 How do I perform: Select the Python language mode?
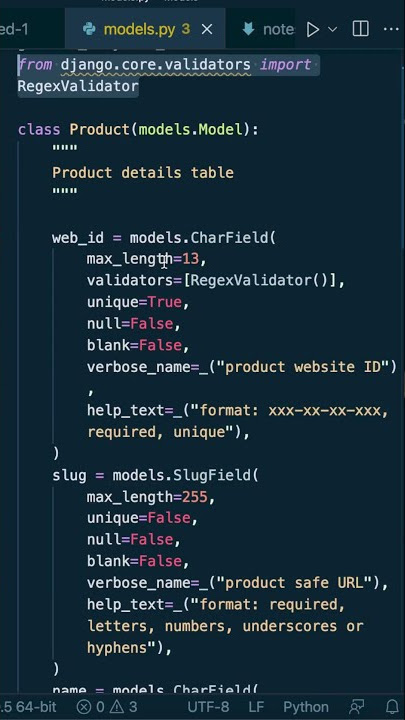point(306,706)
